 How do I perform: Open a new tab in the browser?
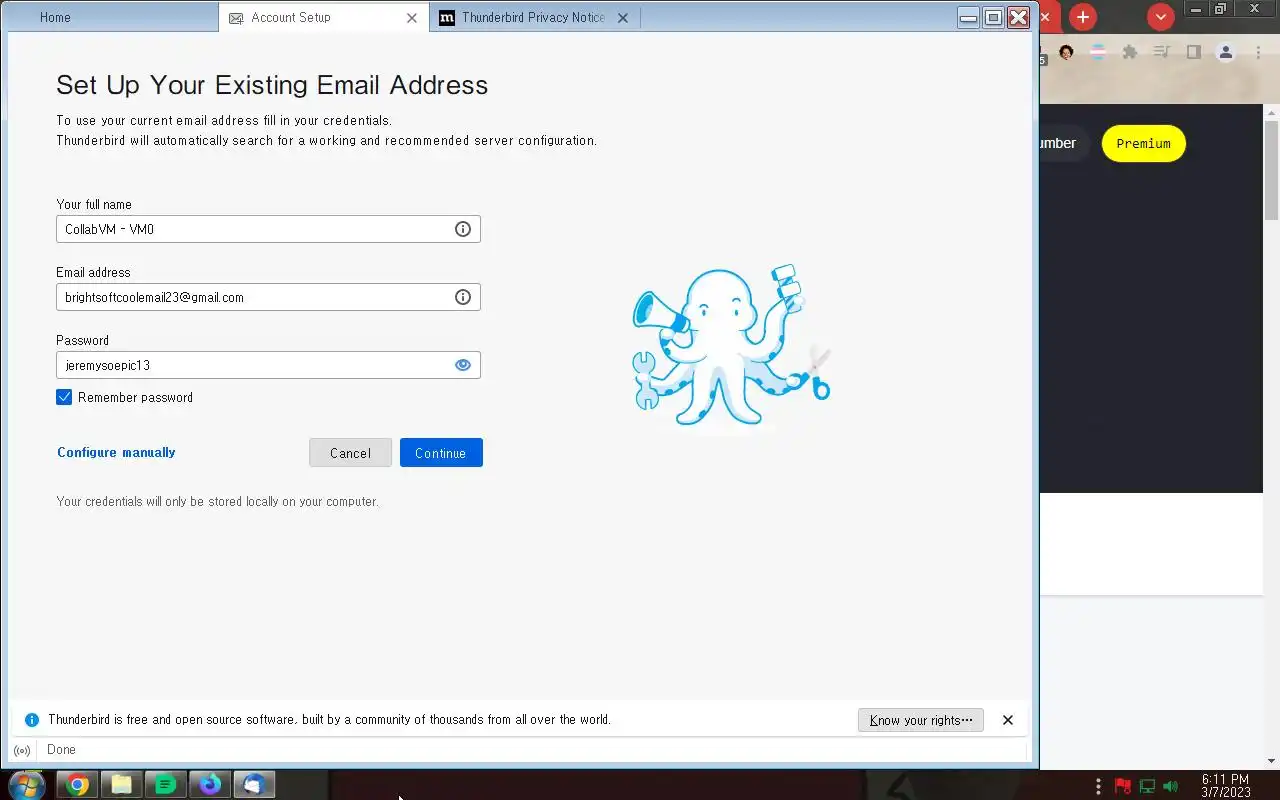pyautogui.click(x=1083, y=17)
